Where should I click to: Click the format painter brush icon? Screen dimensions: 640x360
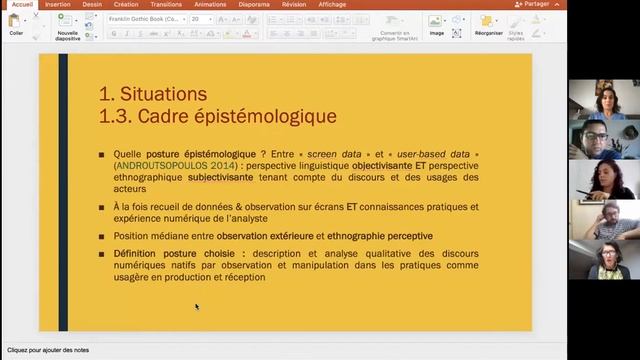tap(36, 37)
